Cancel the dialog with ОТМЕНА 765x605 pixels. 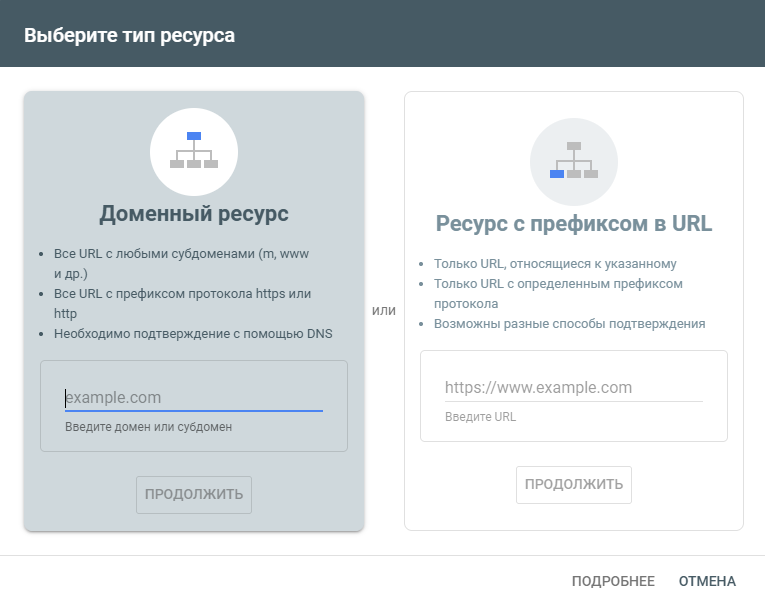click(707, 581)
